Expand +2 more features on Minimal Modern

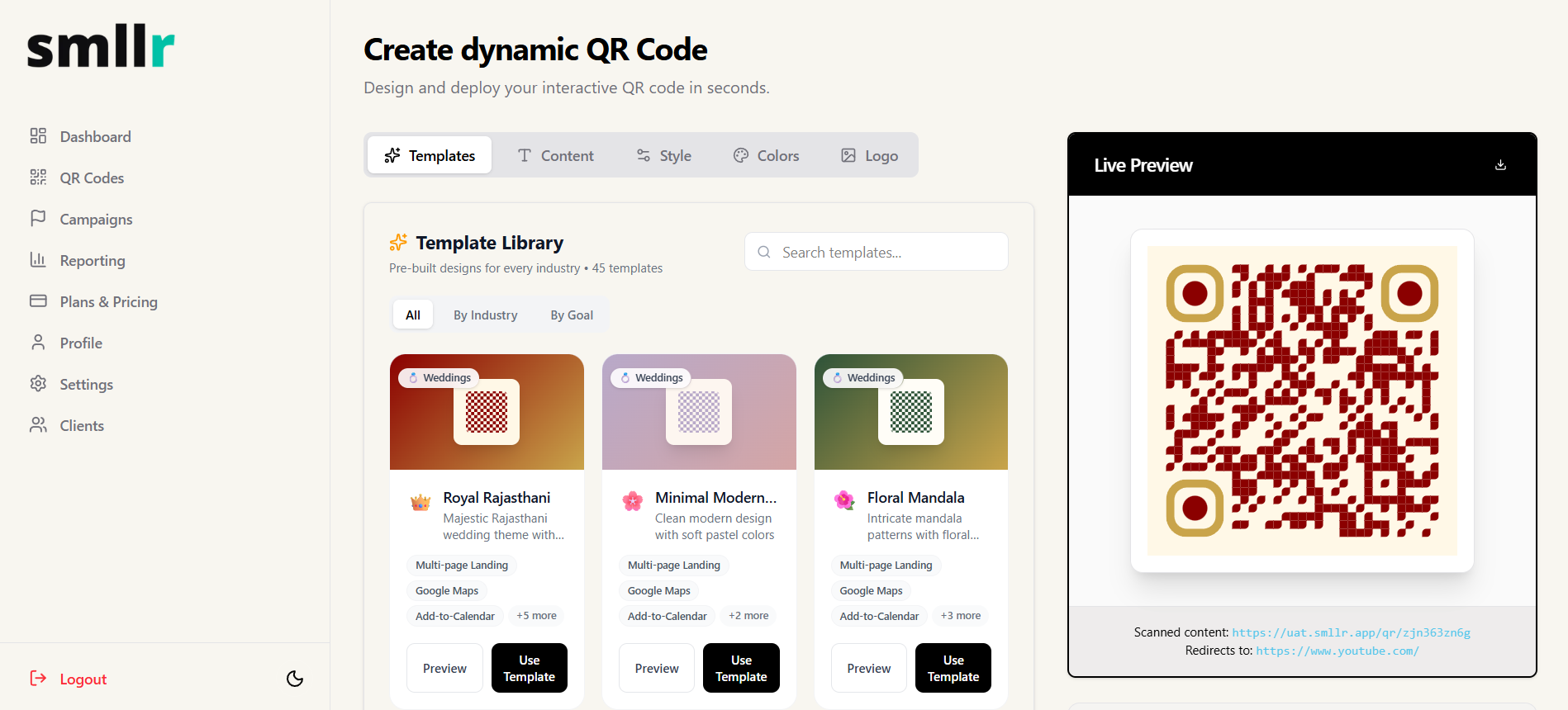point(748,616)
